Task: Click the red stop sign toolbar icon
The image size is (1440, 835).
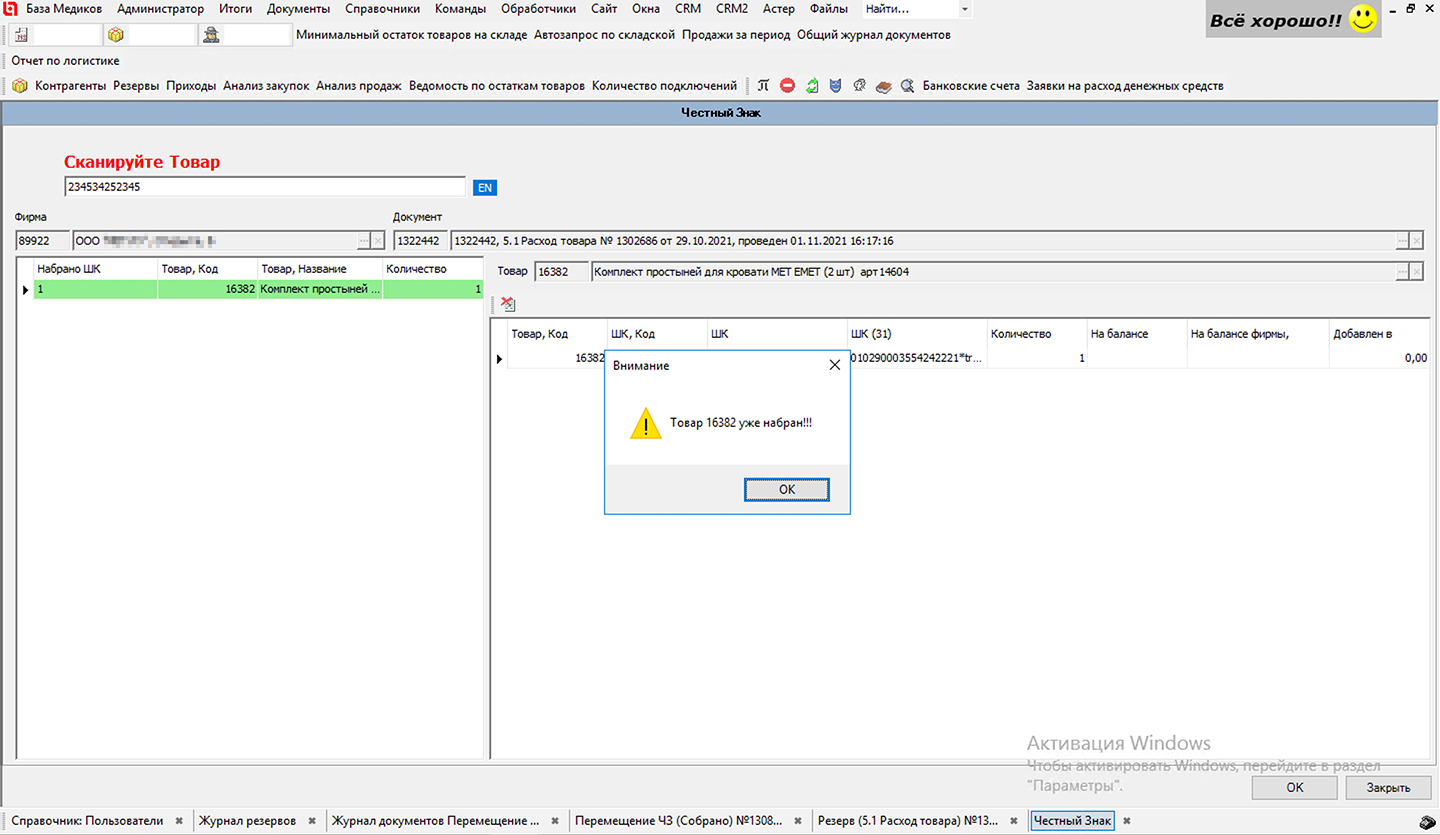Action: point(787,86)
